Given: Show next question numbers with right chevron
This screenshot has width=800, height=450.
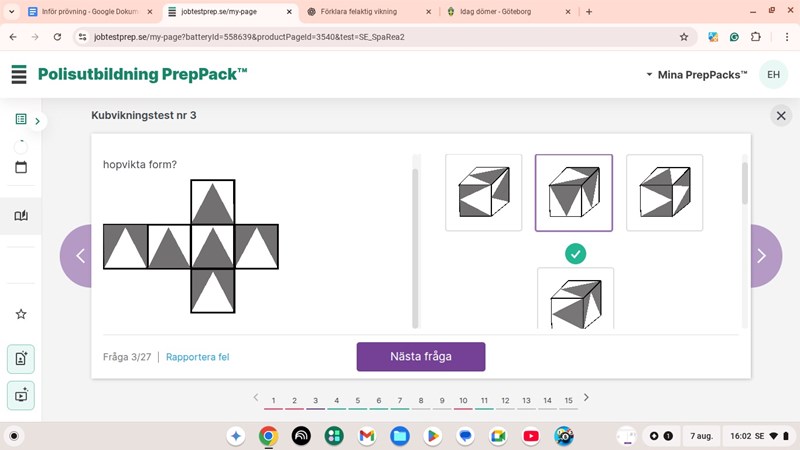Looking at the screenshot, I should [x=586, y=397].
